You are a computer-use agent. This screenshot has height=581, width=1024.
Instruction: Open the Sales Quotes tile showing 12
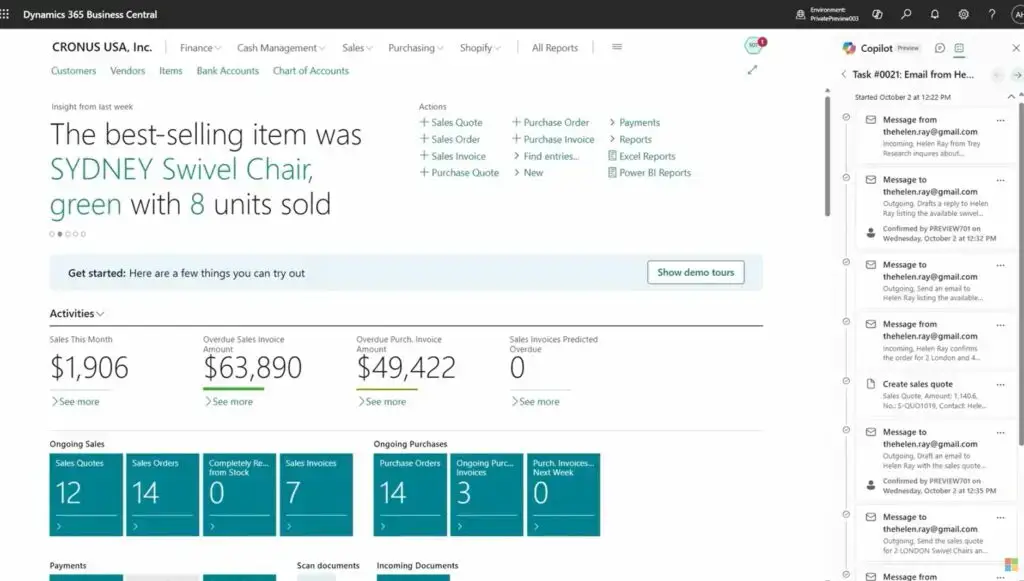86,494
